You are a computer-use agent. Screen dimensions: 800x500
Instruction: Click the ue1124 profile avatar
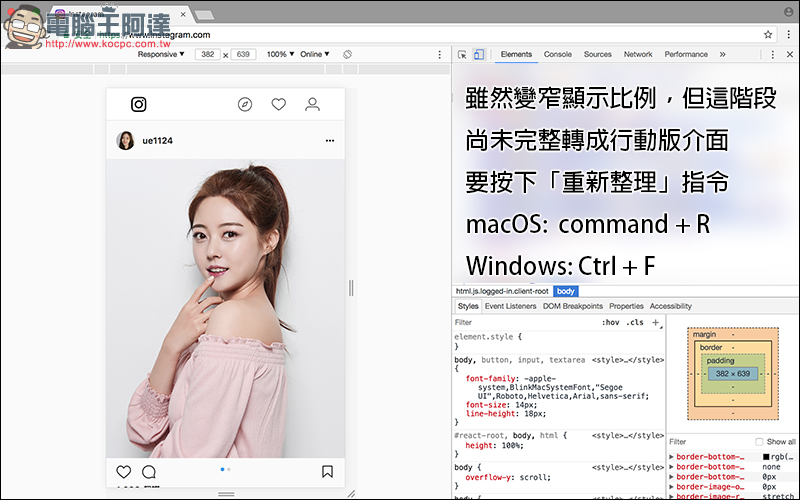[126, 140]
